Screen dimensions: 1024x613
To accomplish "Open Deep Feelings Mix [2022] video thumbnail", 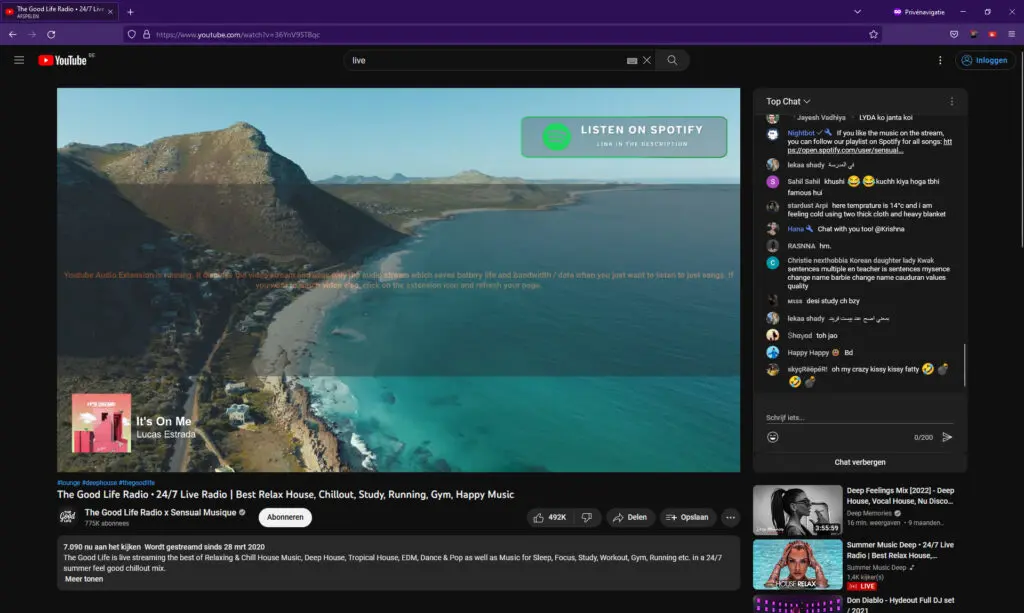I will pos(797,510).
